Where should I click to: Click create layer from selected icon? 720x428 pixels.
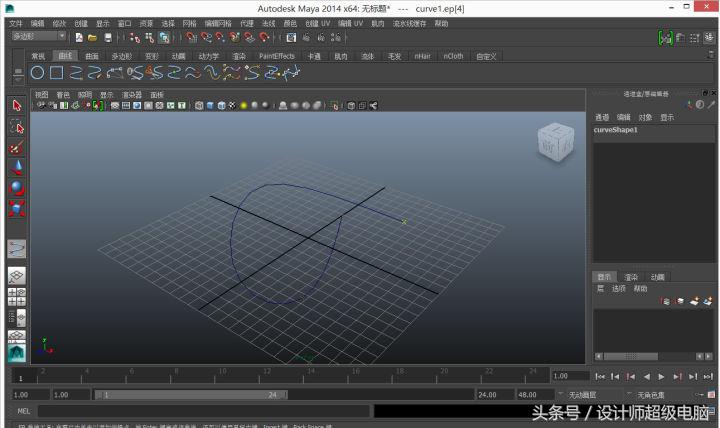(x=708, y=301)
